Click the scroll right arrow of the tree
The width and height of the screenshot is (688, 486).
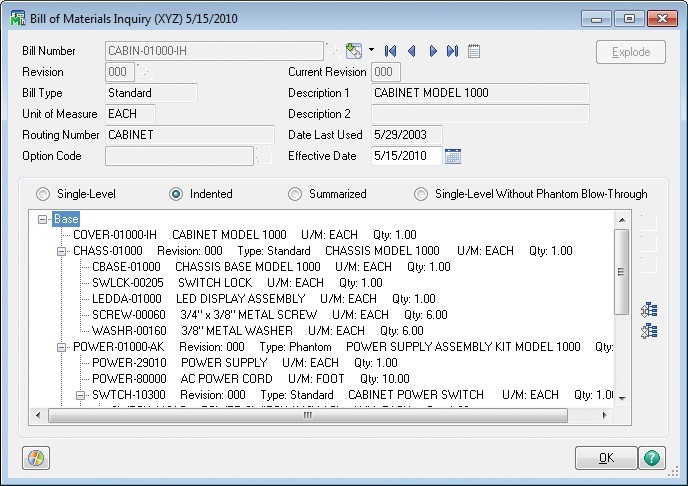tap(605, 415)
